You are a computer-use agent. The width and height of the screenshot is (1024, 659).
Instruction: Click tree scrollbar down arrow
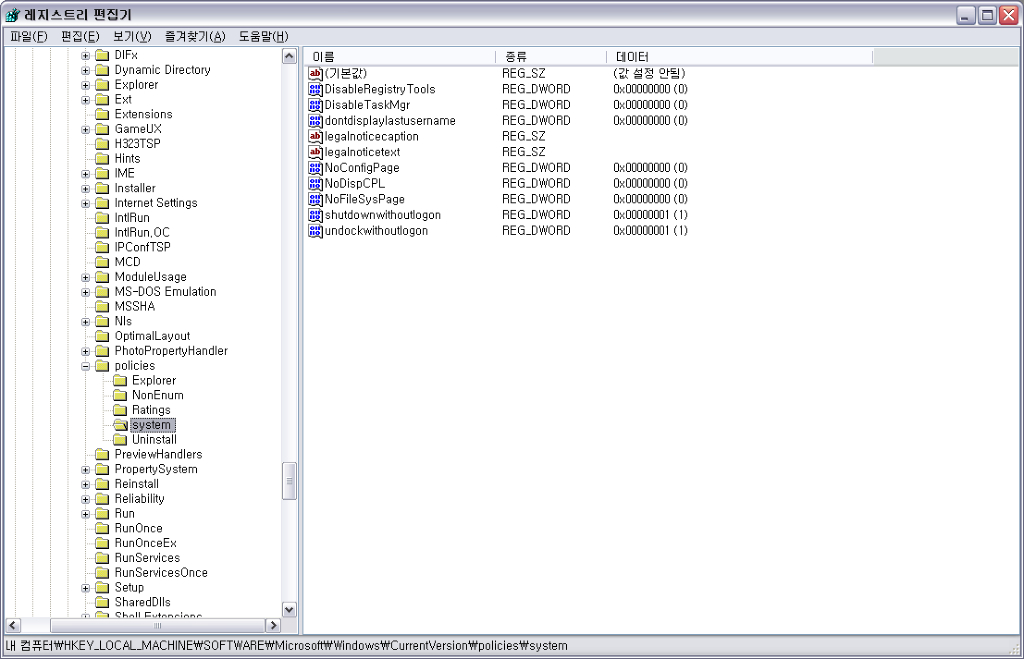(289, 609)
